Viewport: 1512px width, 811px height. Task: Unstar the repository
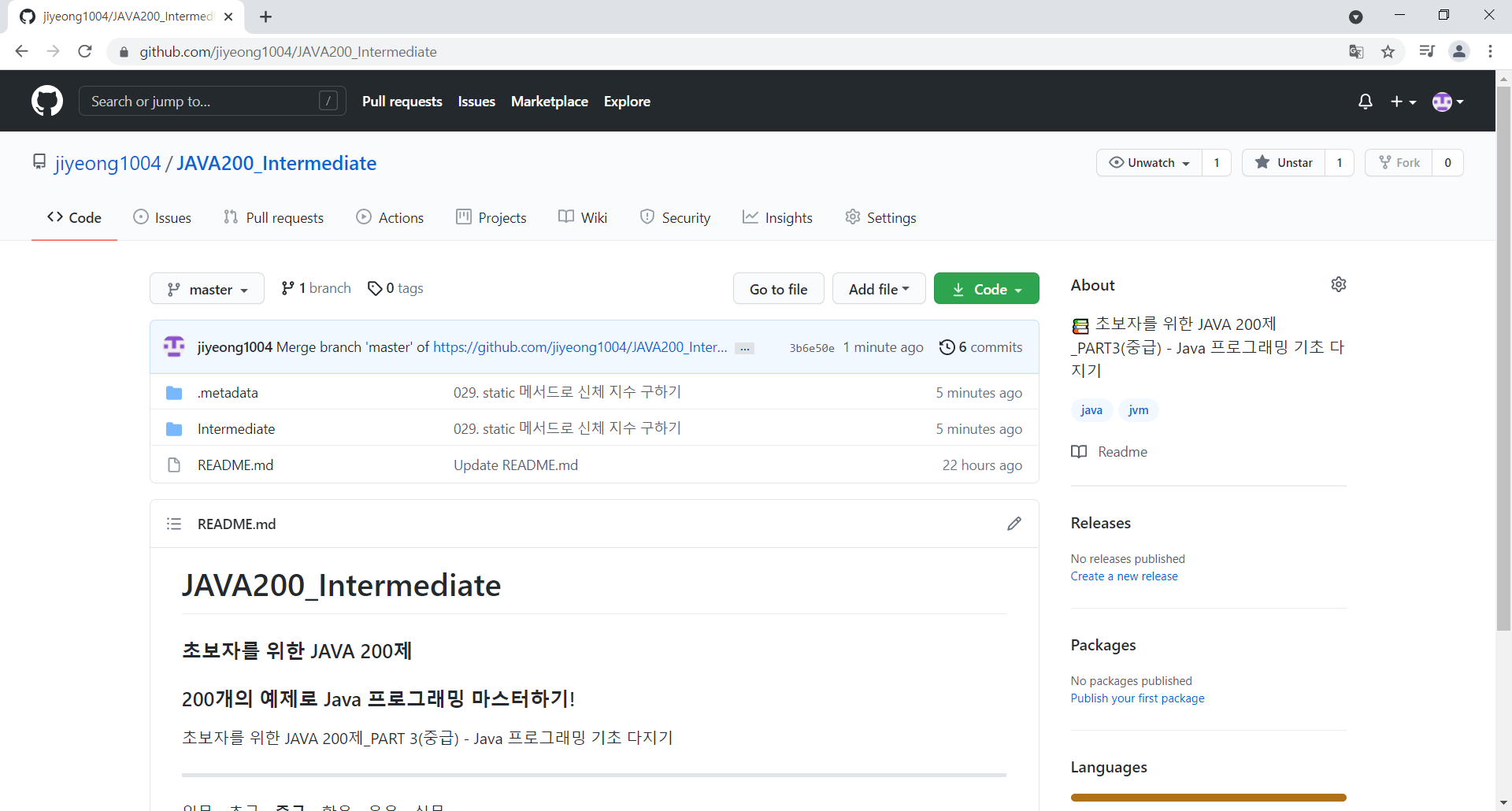[1284, 162]
